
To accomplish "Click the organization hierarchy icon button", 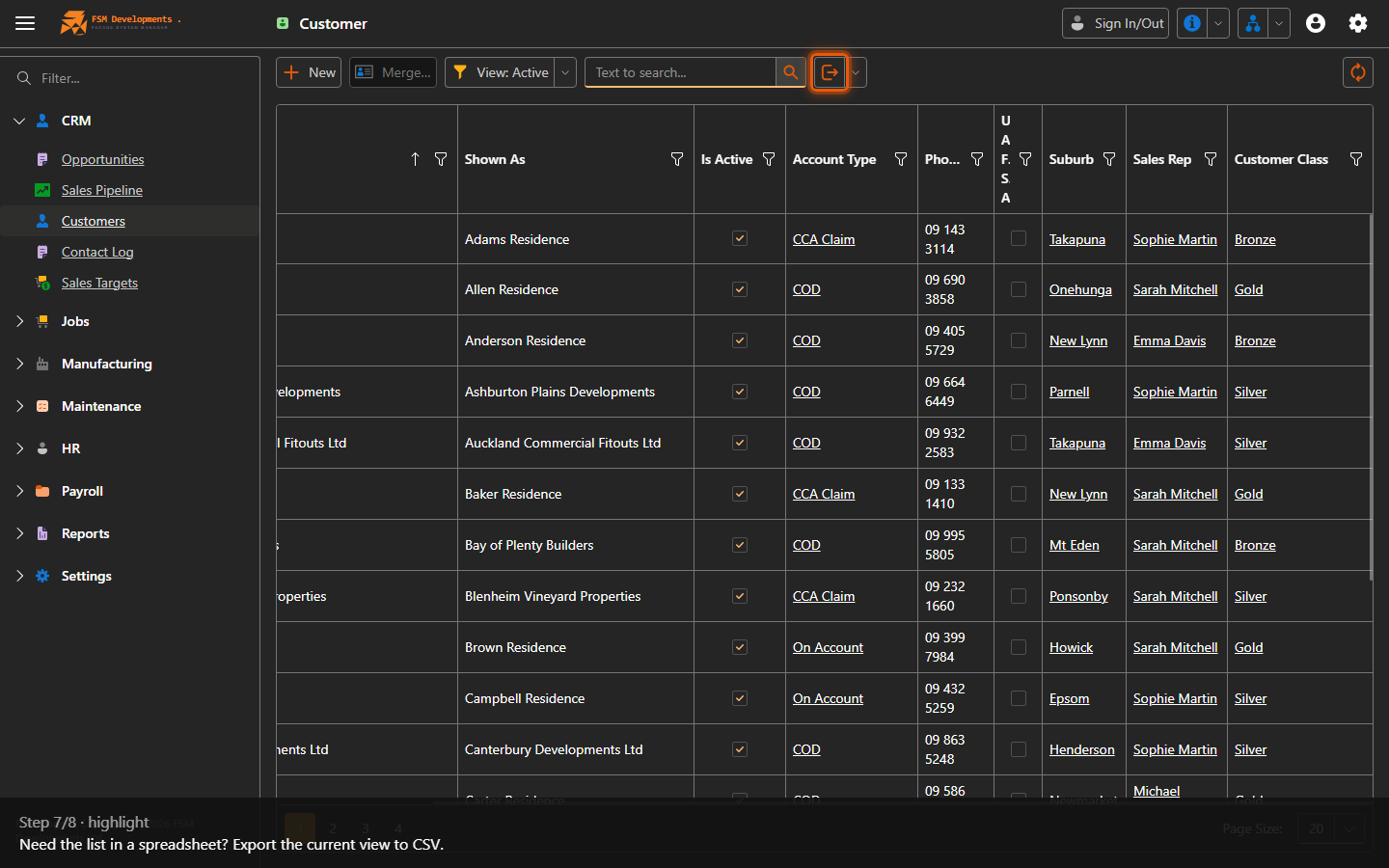I will pos(1252,23).
